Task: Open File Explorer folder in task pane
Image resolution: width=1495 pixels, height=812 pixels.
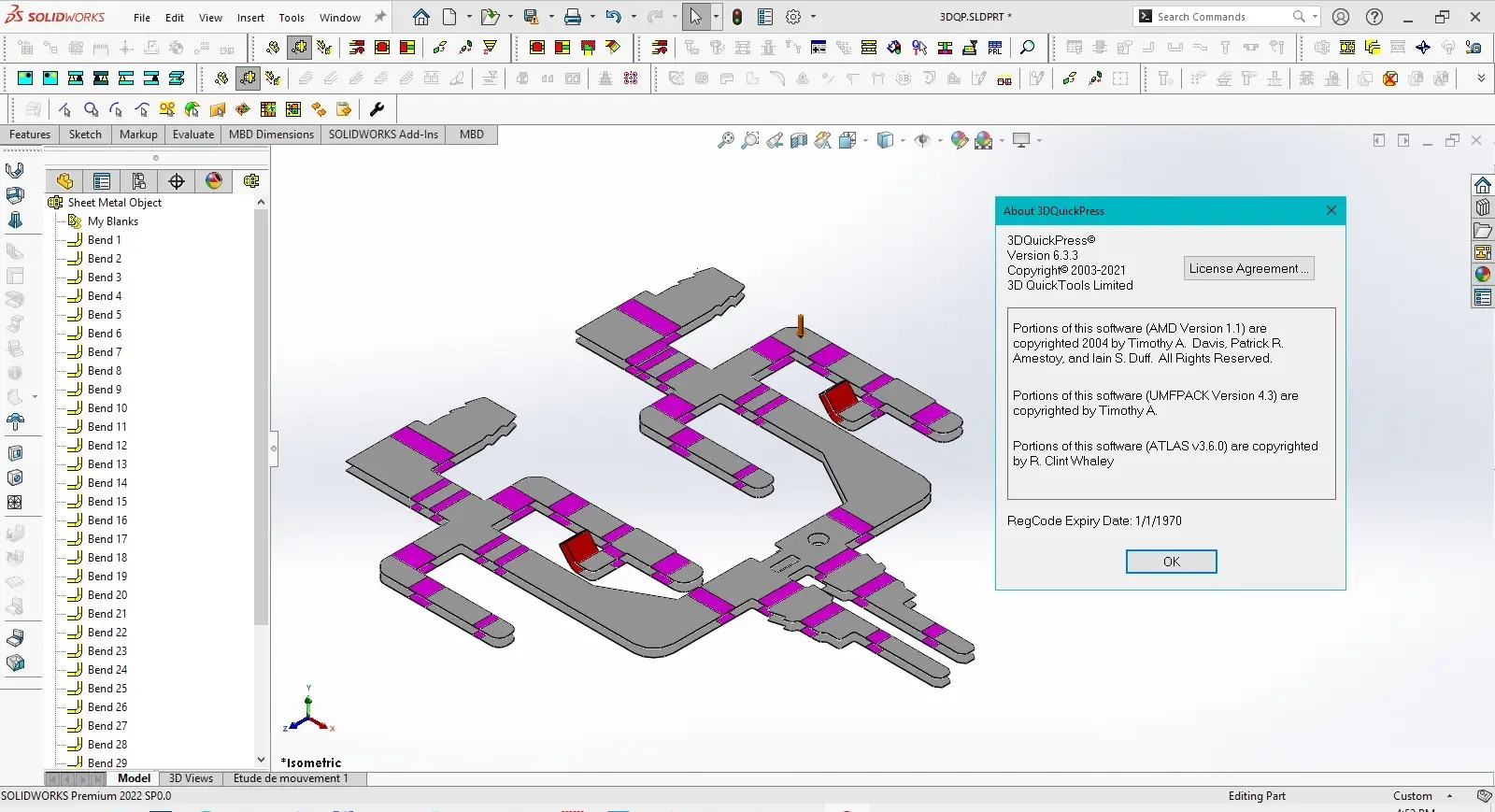Action: point(1483,230)
